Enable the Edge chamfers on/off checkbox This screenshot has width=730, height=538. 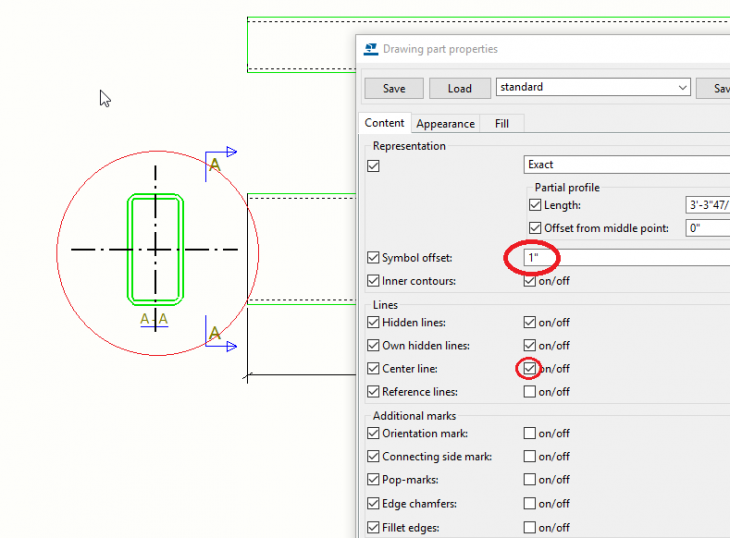pos(529,504)
